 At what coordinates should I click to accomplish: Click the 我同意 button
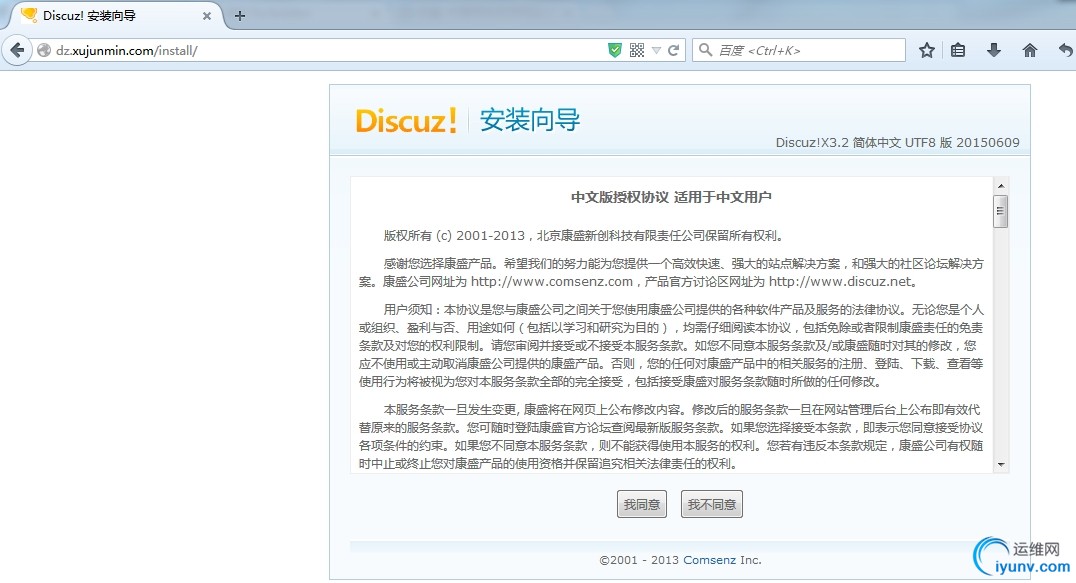[x=642, y=504]
